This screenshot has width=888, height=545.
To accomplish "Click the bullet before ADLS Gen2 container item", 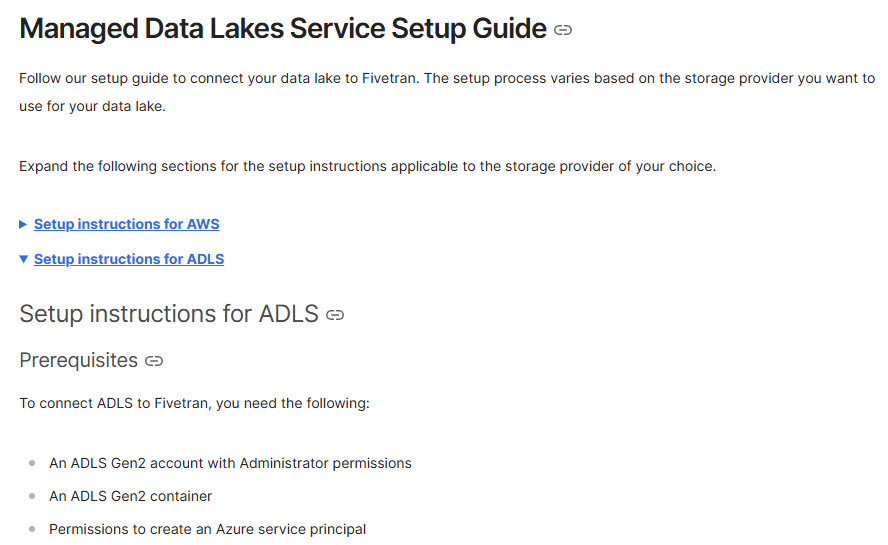I will click(x=32, y=496).
